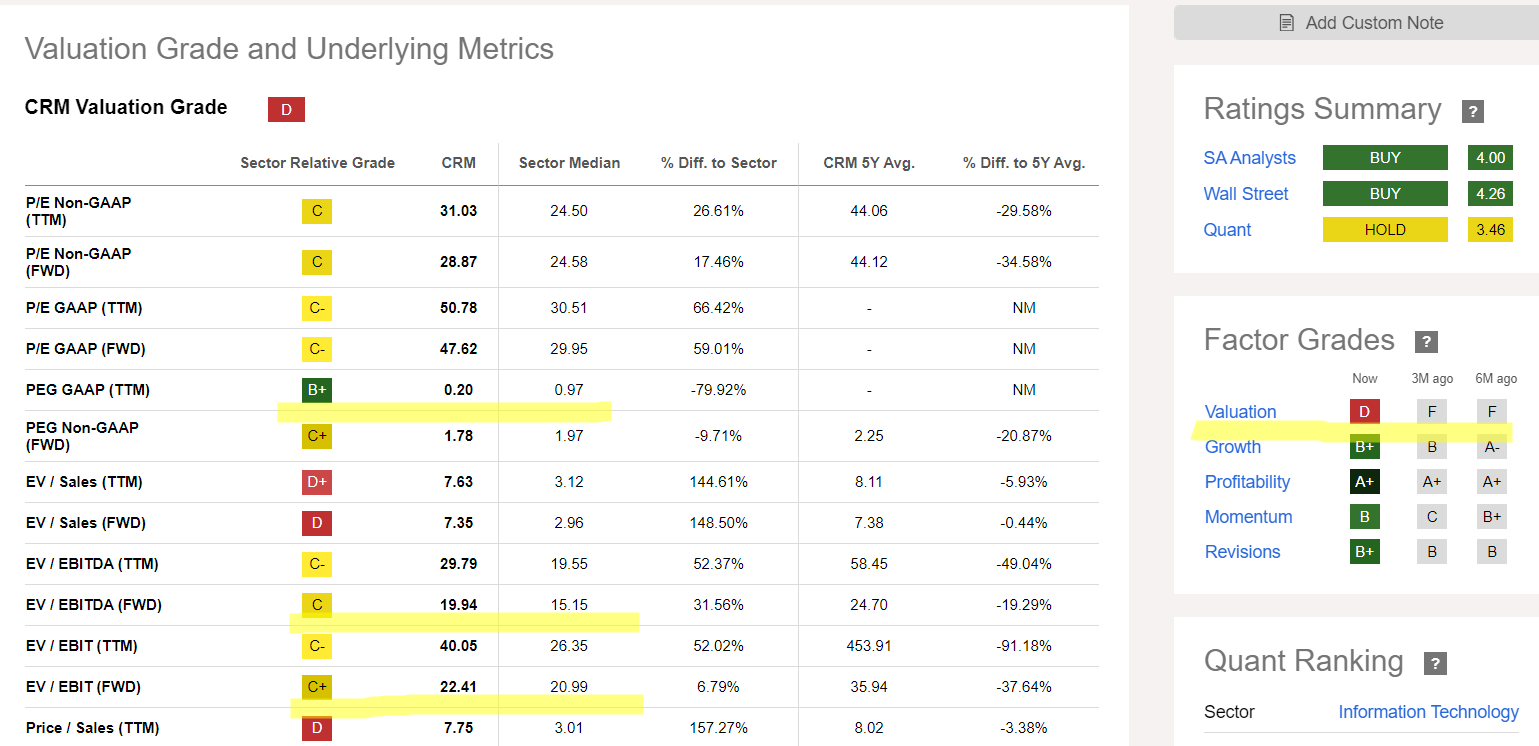
Task: Open the Valuation factor grade link
Action: tap(1240, 412)
